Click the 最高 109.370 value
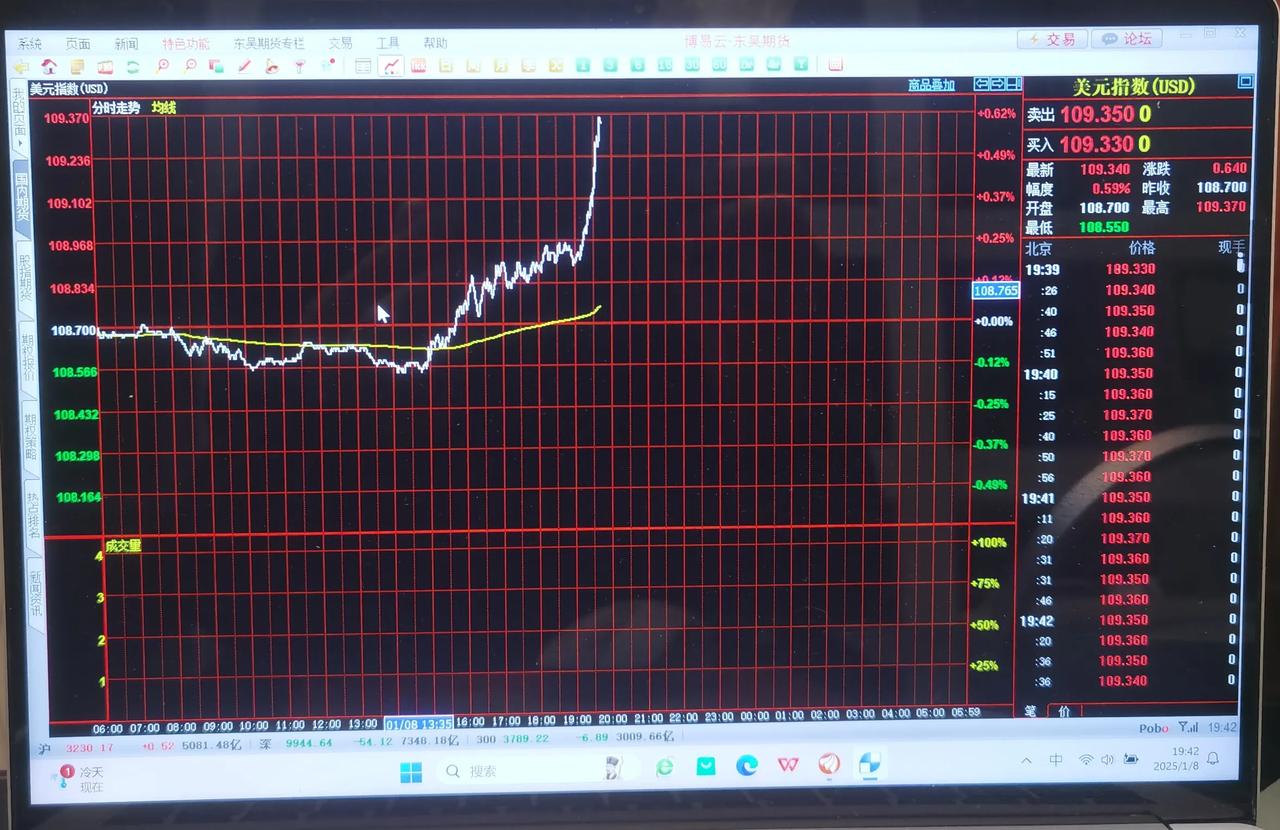 1221,208
